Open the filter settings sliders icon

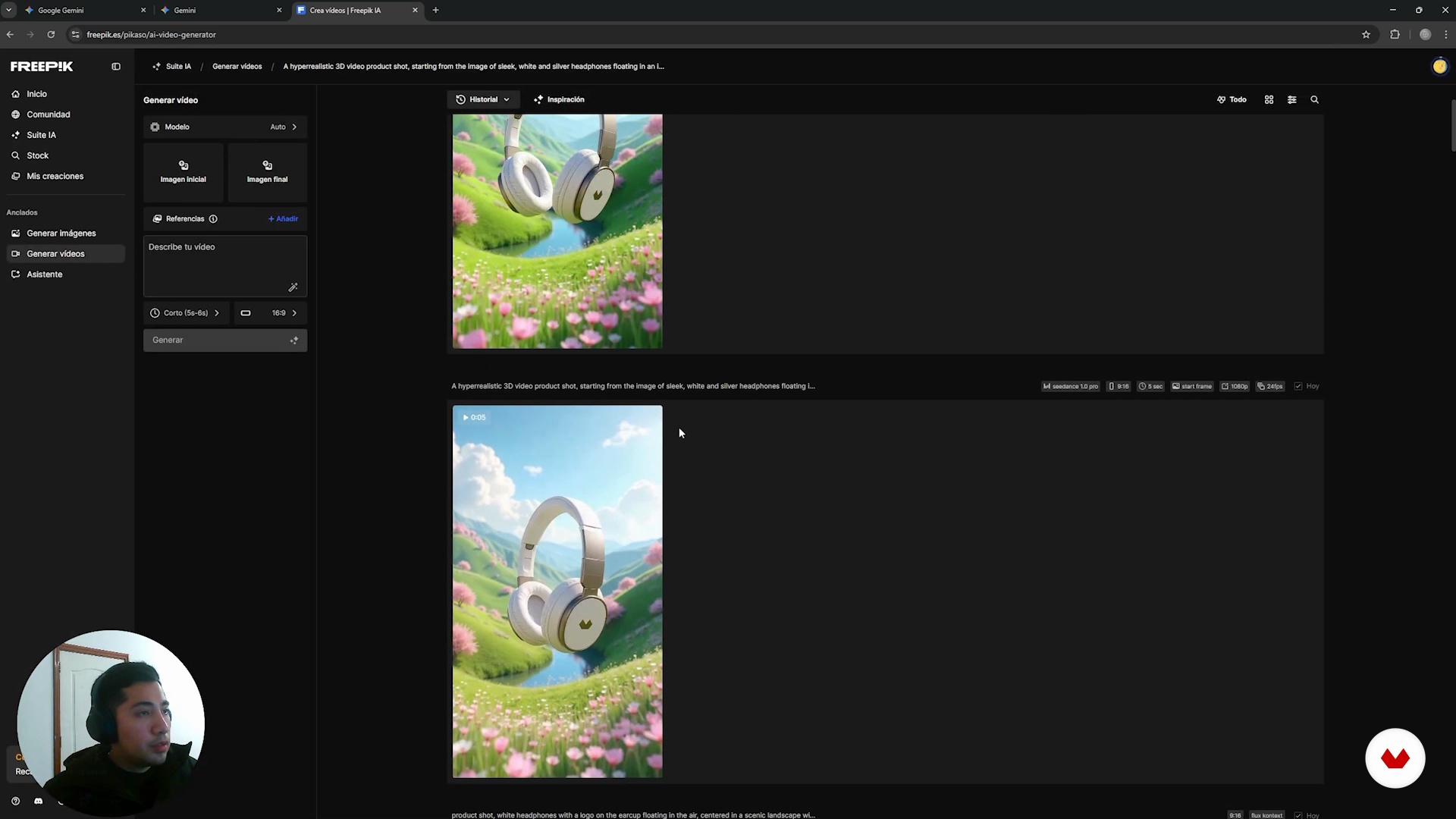(x=1291, y=100)
